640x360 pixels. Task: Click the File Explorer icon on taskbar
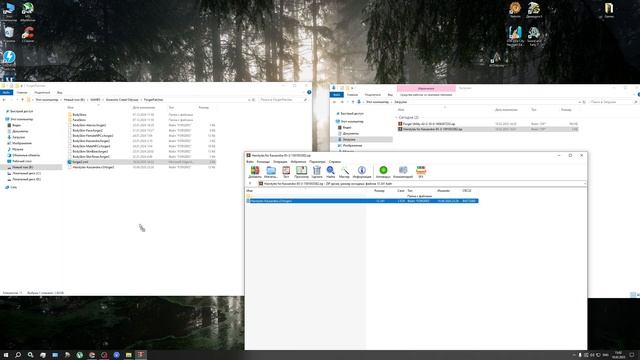[x=129, y=355]
